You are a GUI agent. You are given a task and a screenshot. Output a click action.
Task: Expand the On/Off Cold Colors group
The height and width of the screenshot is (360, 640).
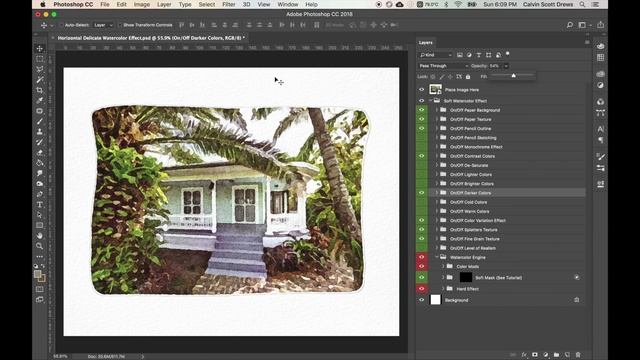(437, 202)
